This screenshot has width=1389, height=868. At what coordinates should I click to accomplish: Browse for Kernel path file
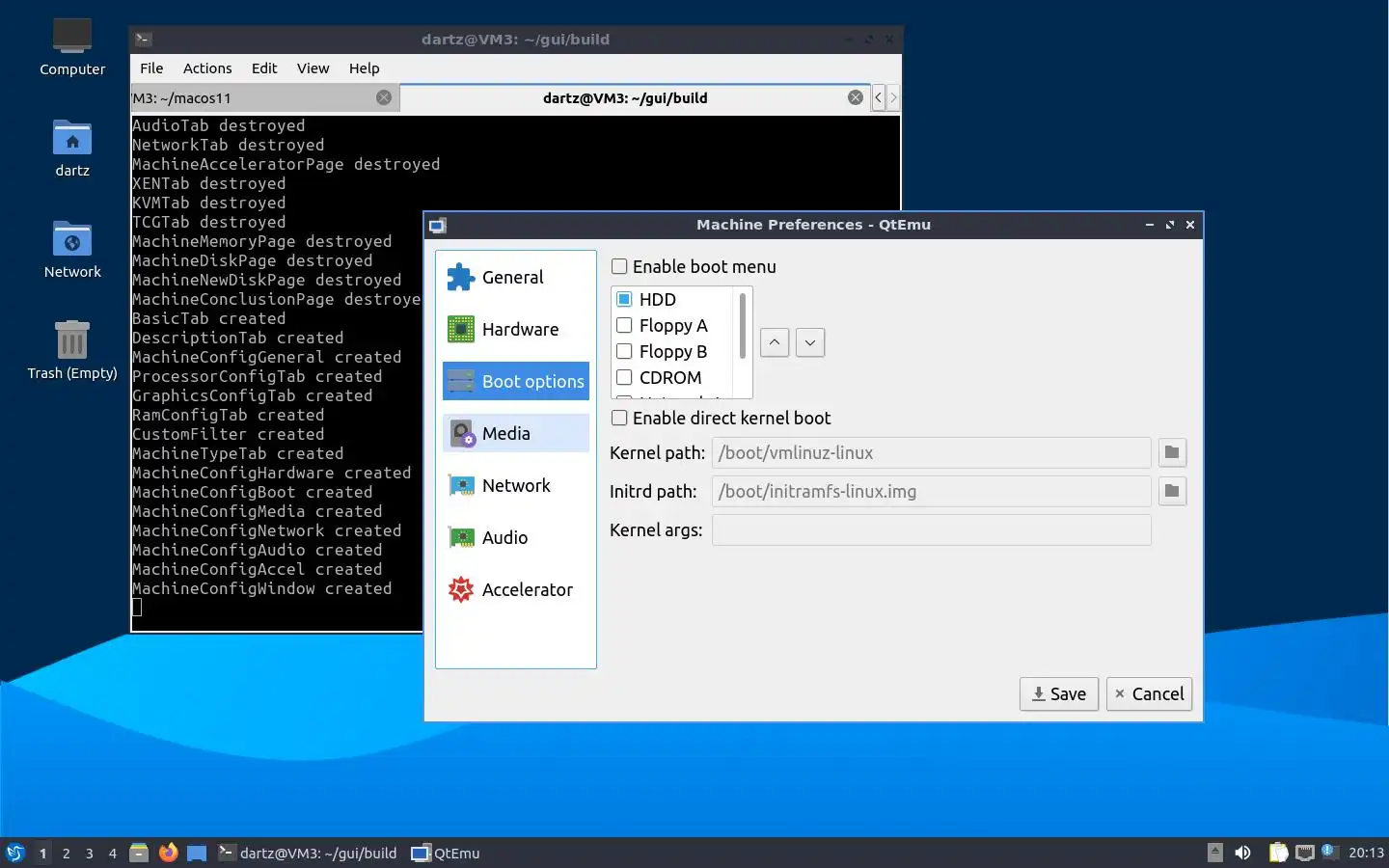1172,452
